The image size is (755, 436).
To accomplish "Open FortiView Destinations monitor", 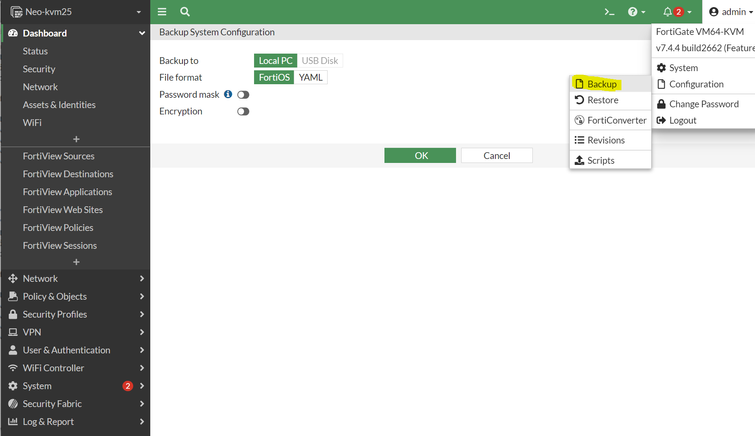I will click(68, 174).
